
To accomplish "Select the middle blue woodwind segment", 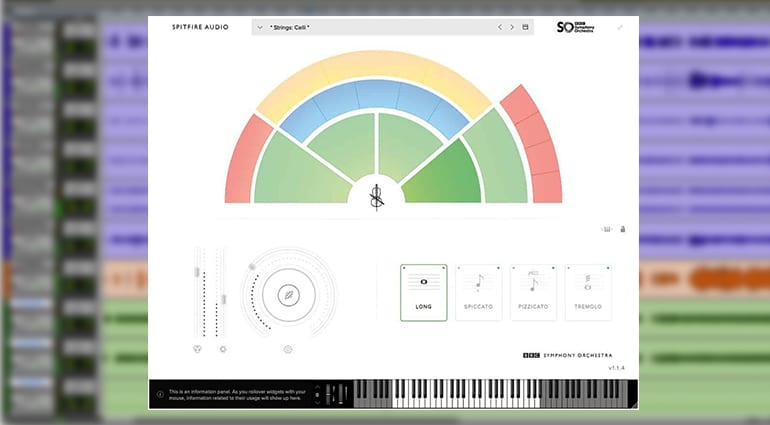I will click(x=378, y=94).
